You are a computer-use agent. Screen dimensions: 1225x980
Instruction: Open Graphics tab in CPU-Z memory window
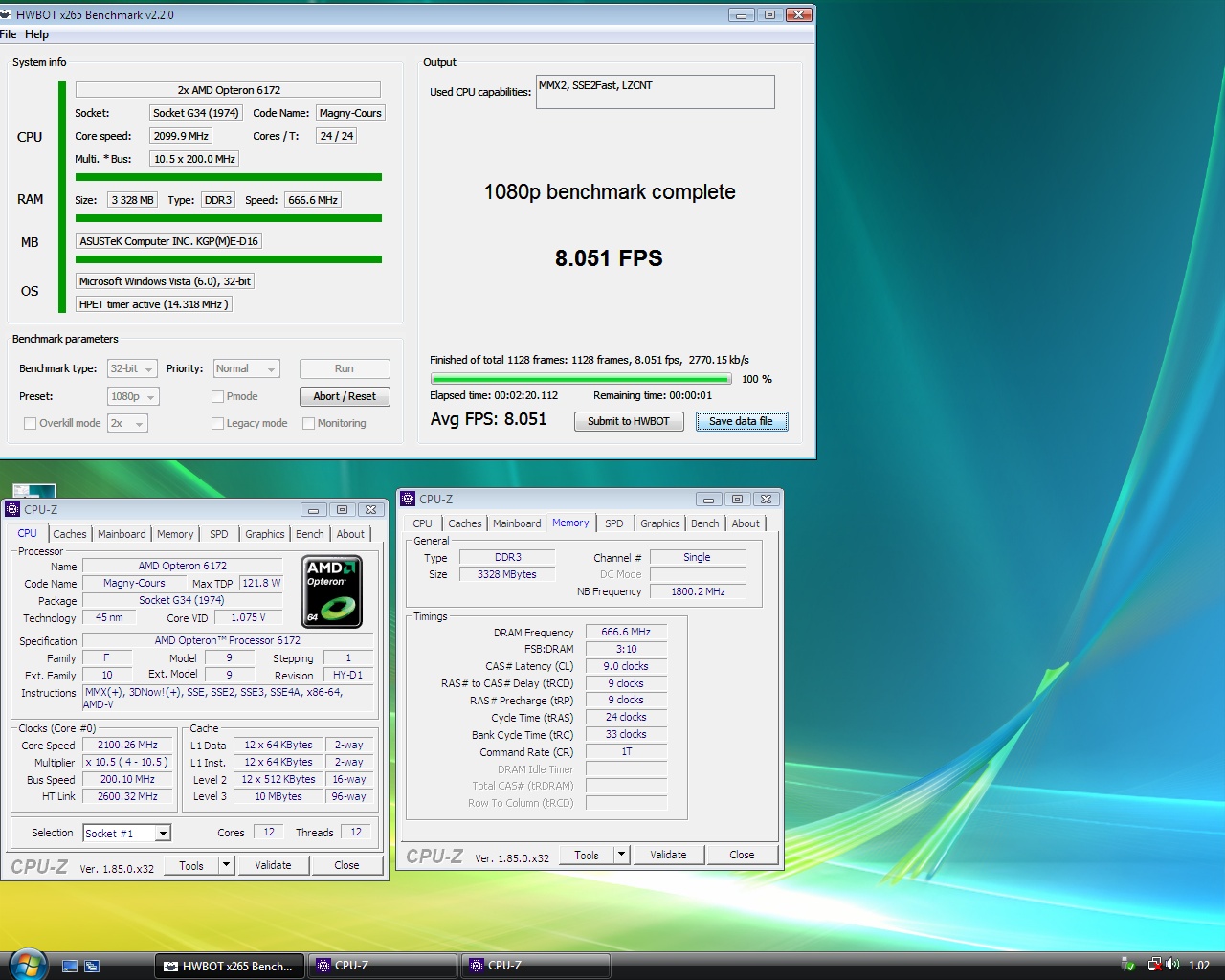(x=660, y=523)
